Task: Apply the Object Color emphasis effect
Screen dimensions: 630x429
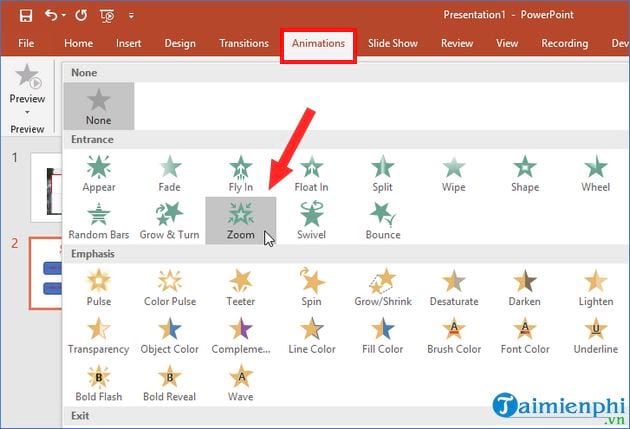Action: (x=170, y=335)
